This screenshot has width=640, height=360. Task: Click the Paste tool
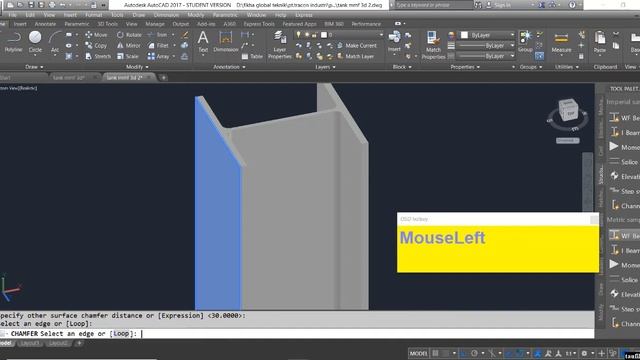(x=600, y=42)
